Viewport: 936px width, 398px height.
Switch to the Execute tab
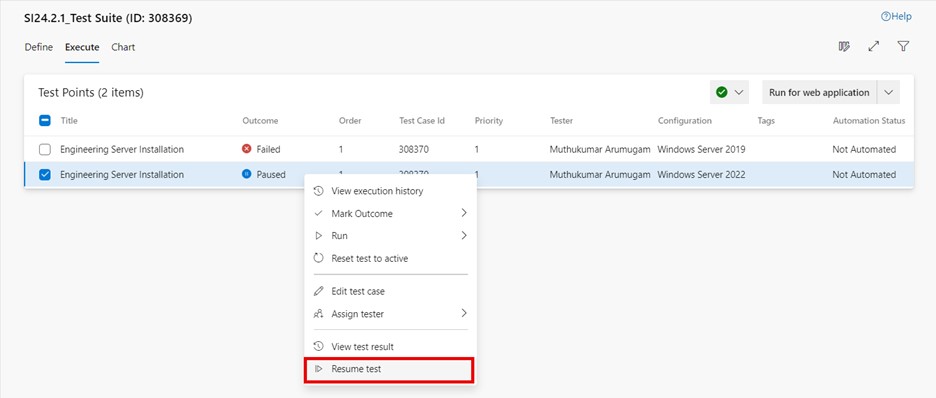[x=82, y=47]
